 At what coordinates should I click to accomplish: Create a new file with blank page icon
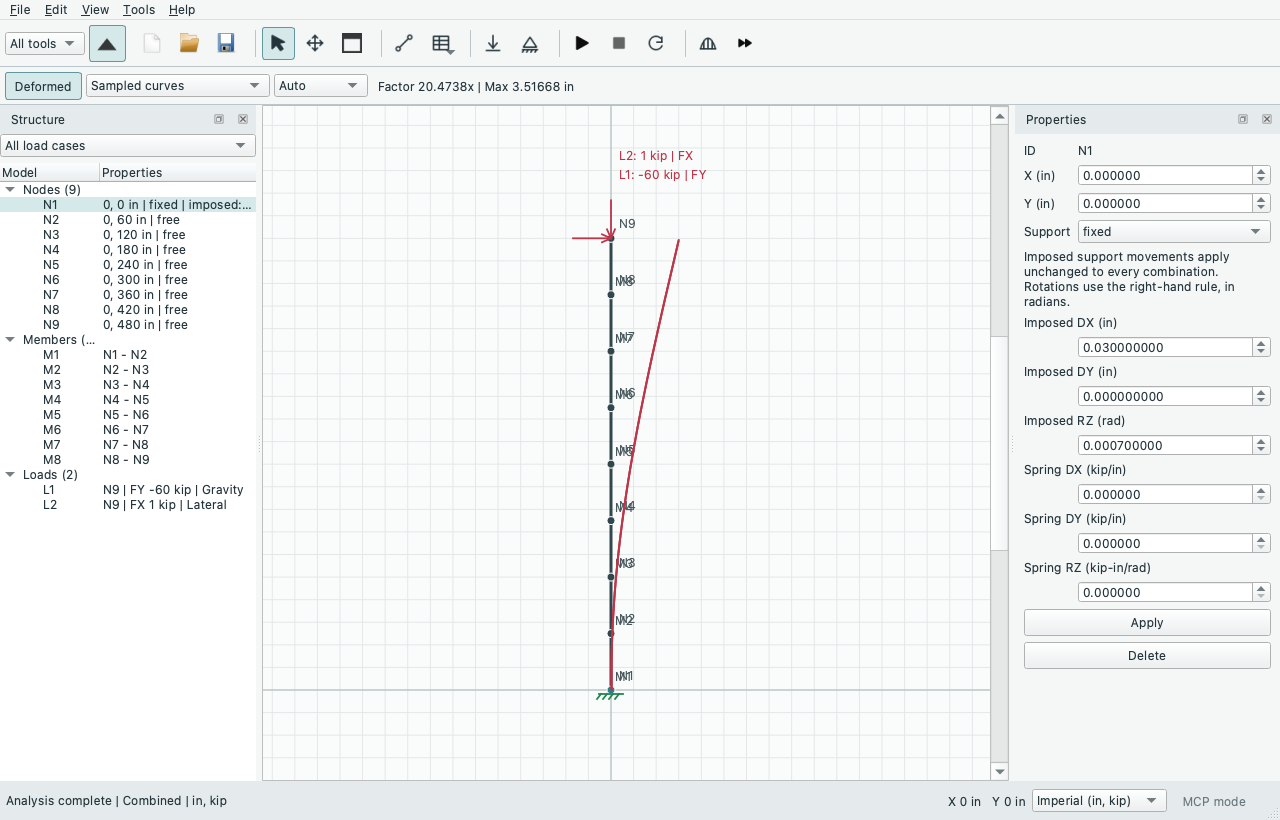click(x=151, y=44)
